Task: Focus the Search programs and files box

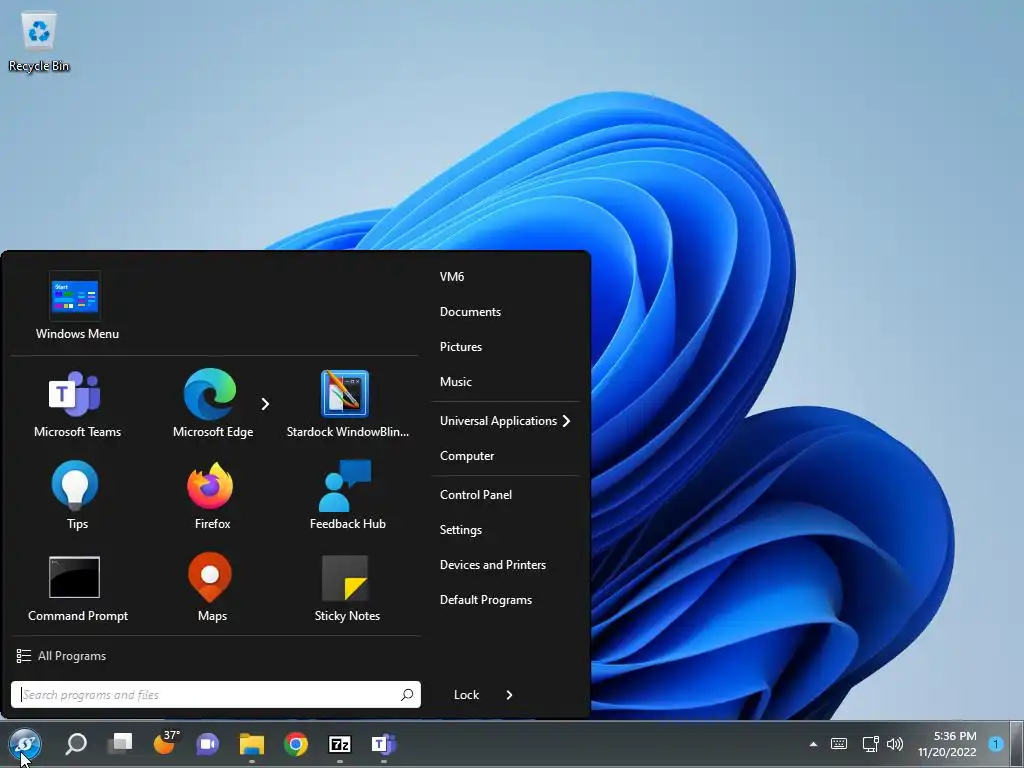Action: pyautogui.click(x=216, y=695)
